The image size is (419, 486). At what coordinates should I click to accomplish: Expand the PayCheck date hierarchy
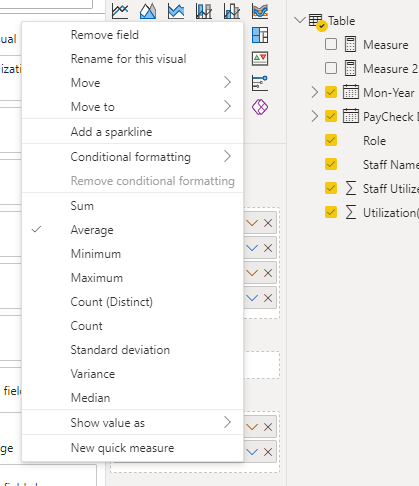coord(314,116)
